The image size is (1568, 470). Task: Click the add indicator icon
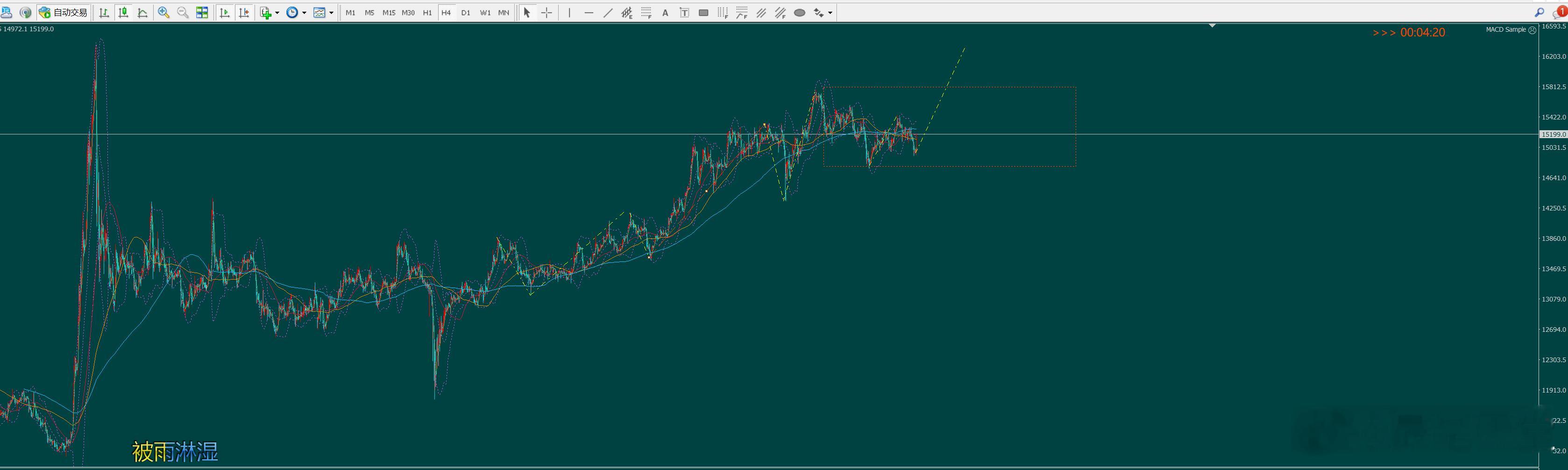click(265, 12)
